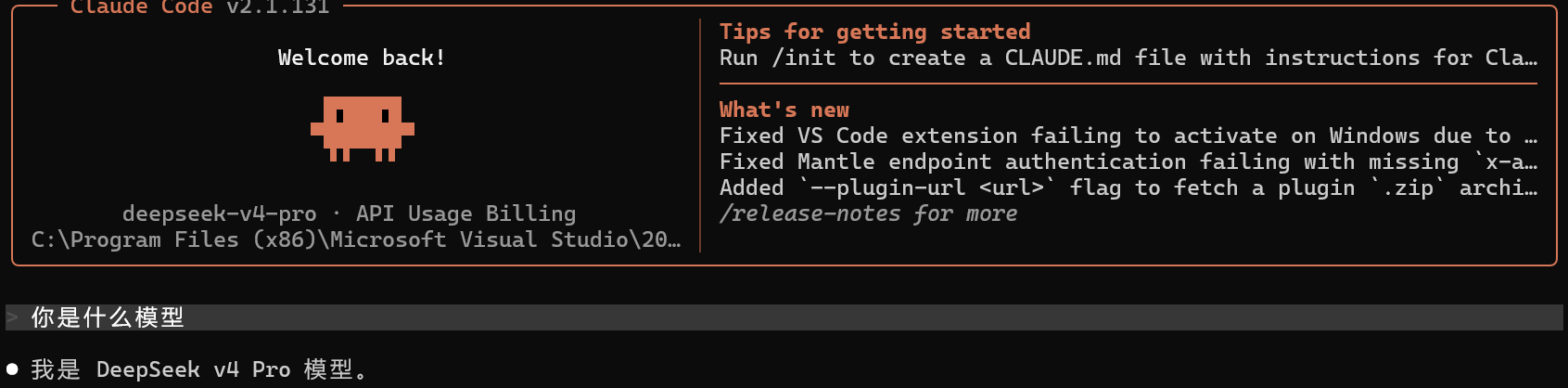Click the CLAUDE.md file name in tips
Screen dimensions: 1568x388
[1063, 58]
